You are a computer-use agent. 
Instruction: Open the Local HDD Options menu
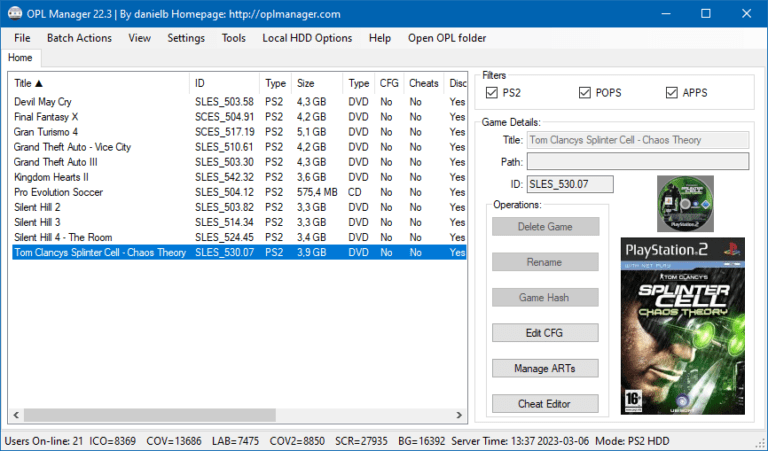point(307,38)
